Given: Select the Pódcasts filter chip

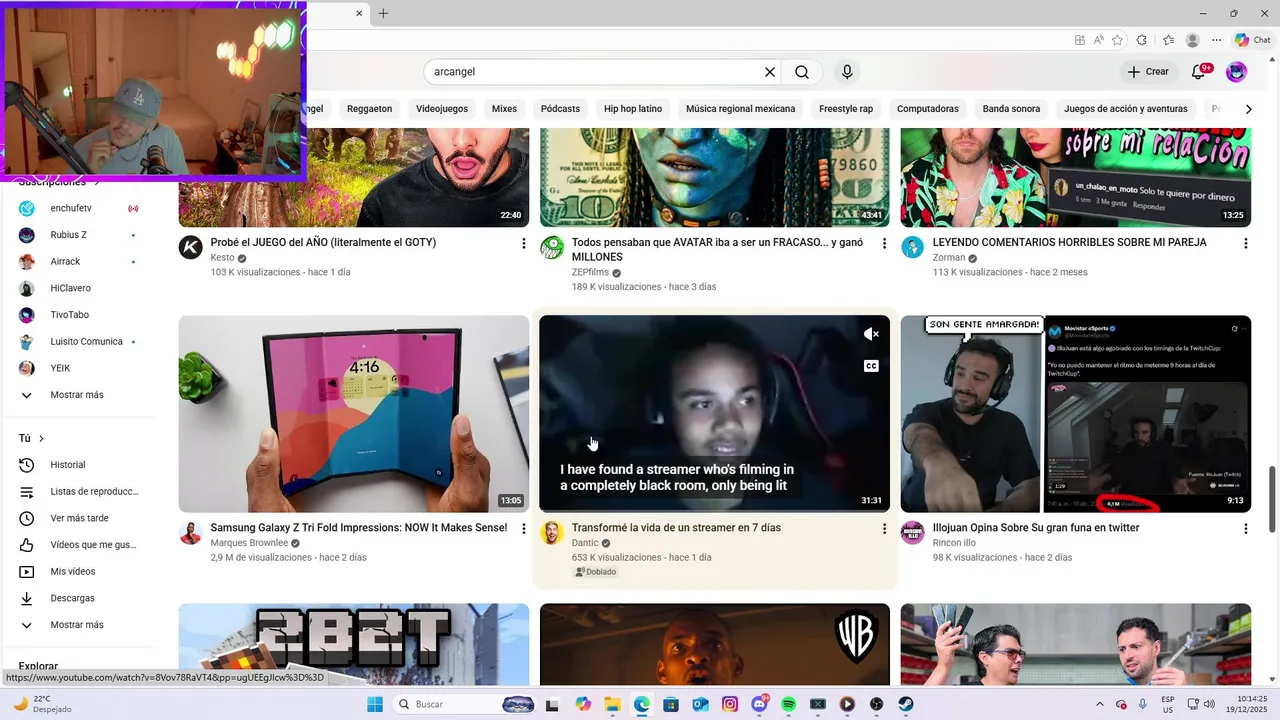Looking at the screenshot, I should (560, 109).
